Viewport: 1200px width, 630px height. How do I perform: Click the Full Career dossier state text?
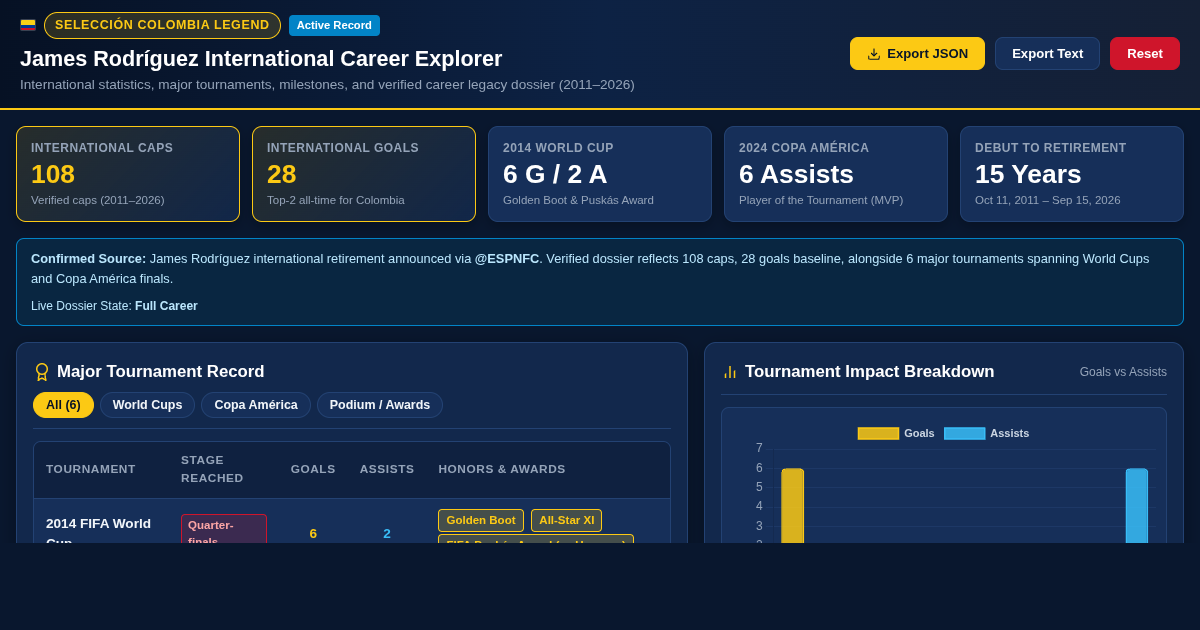coord(166,306)
